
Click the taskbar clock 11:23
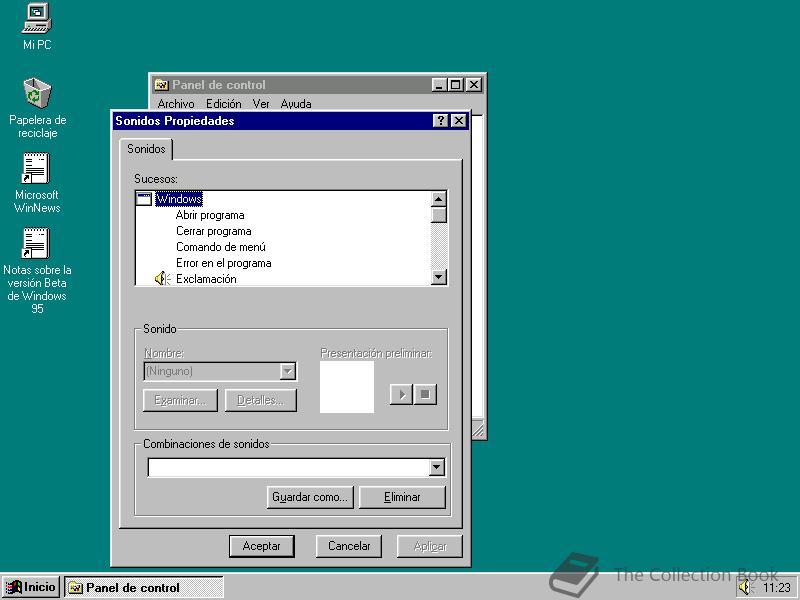coord(776,588)
